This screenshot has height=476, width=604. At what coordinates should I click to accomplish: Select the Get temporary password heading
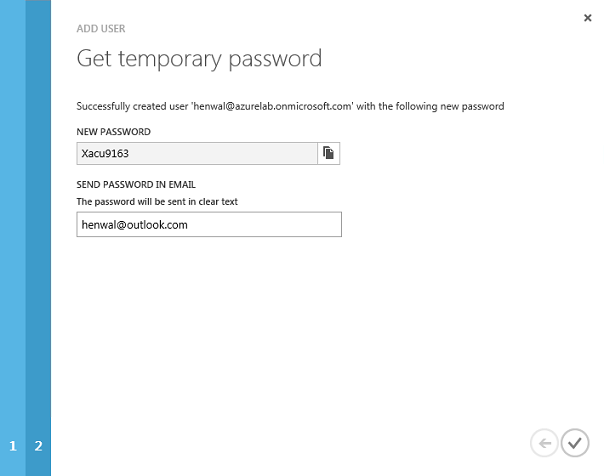point(199,59)
